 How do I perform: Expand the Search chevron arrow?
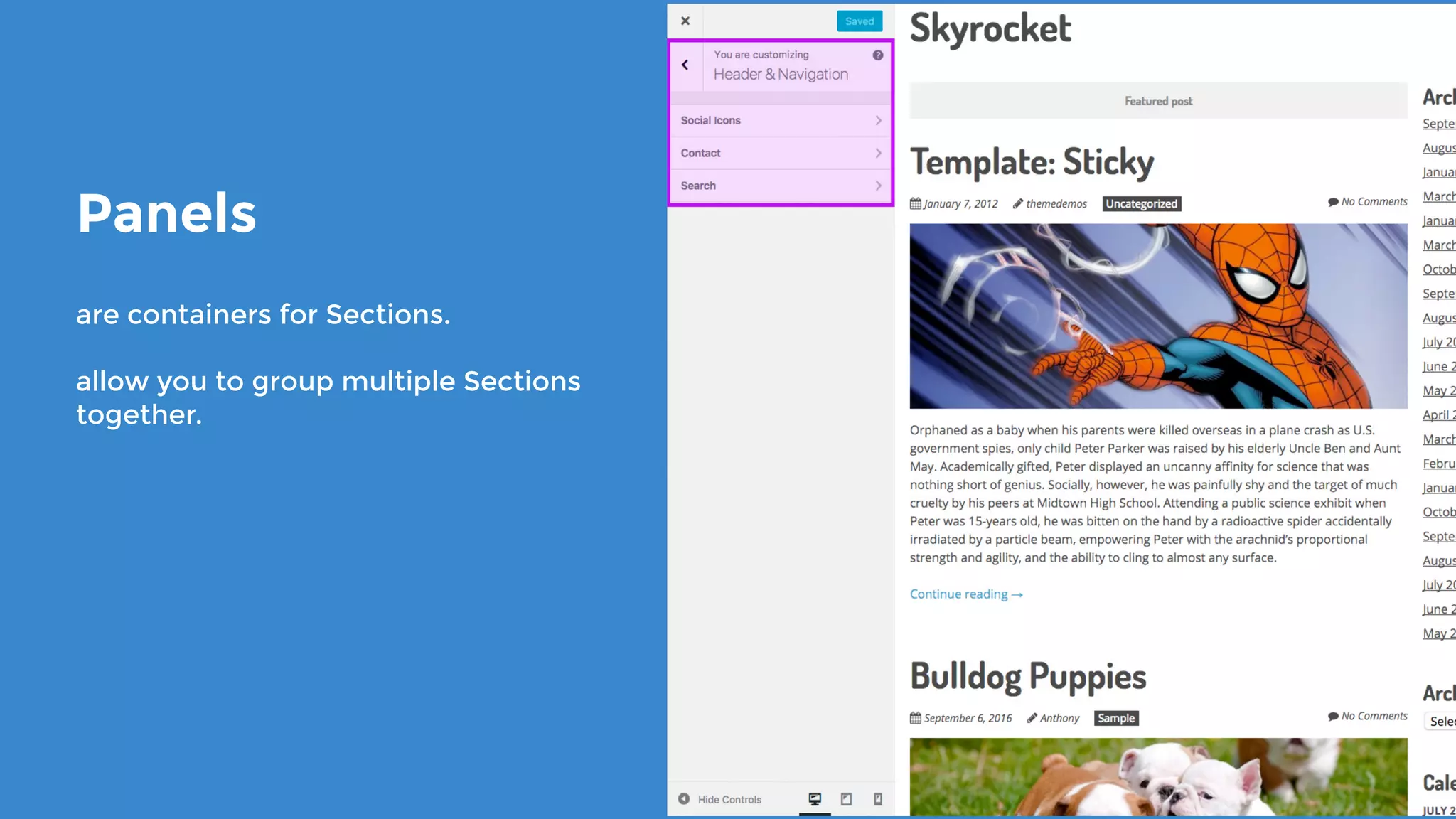879,186
